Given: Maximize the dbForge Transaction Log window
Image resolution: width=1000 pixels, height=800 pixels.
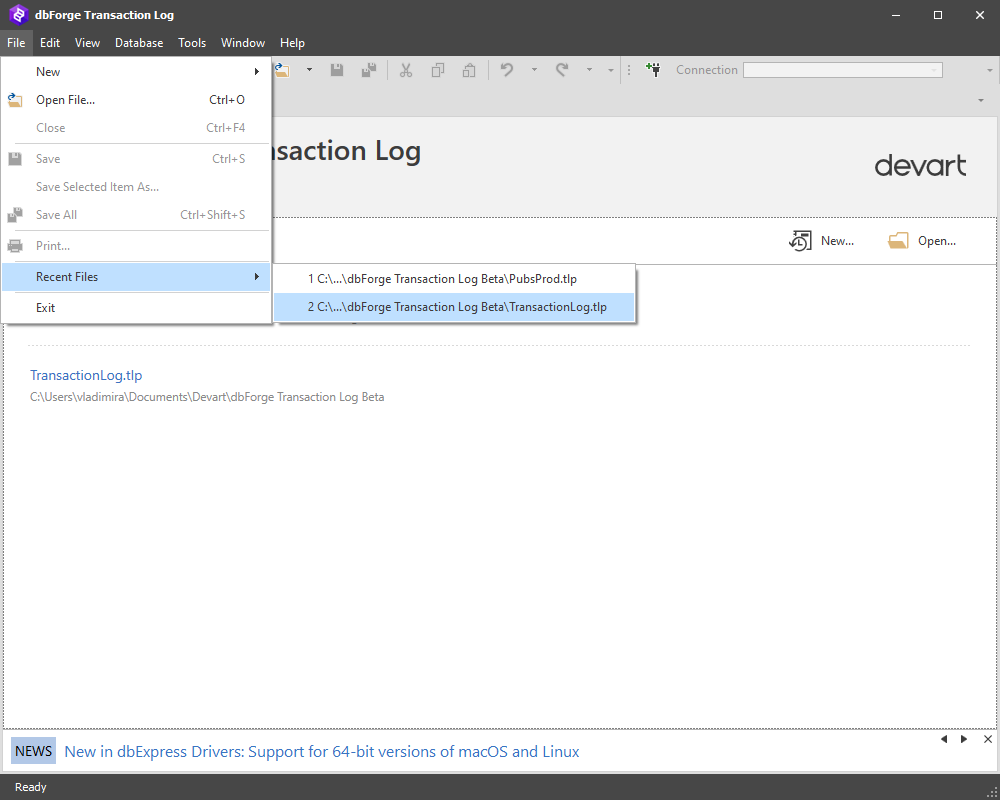Looking at the screenshot, I should coord(938,15).
